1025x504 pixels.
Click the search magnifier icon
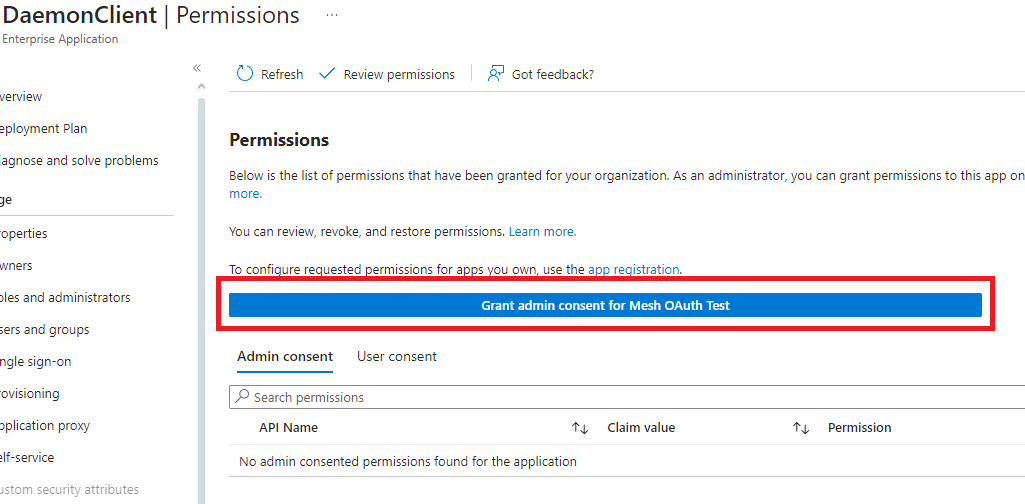point(242,397)
